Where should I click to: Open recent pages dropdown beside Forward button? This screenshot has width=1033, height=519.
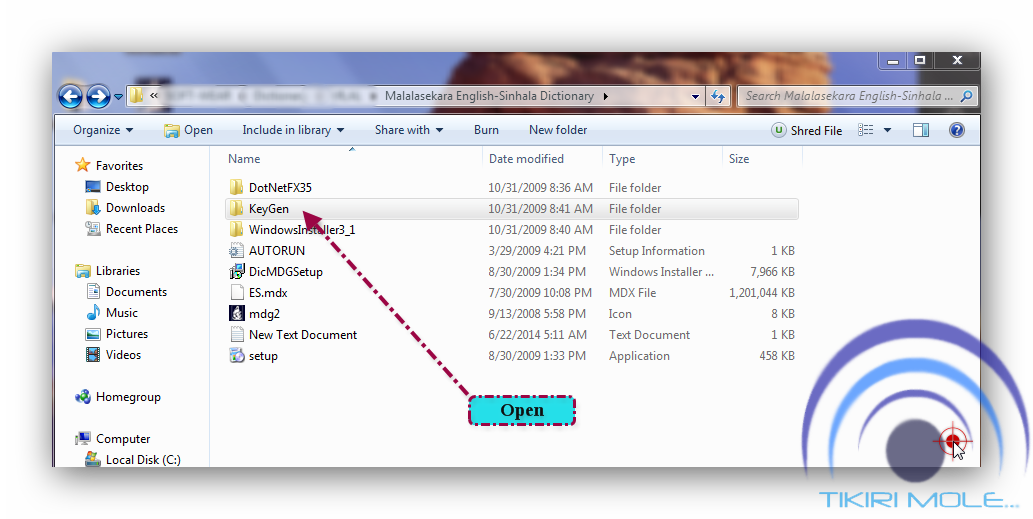[118, 97]
